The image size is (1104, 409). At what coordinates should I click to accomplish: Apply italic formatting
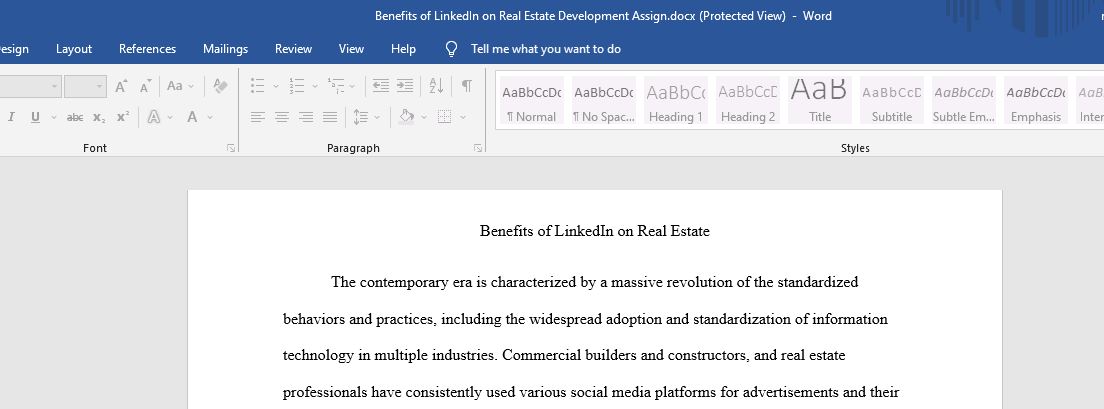coord(11,117)
